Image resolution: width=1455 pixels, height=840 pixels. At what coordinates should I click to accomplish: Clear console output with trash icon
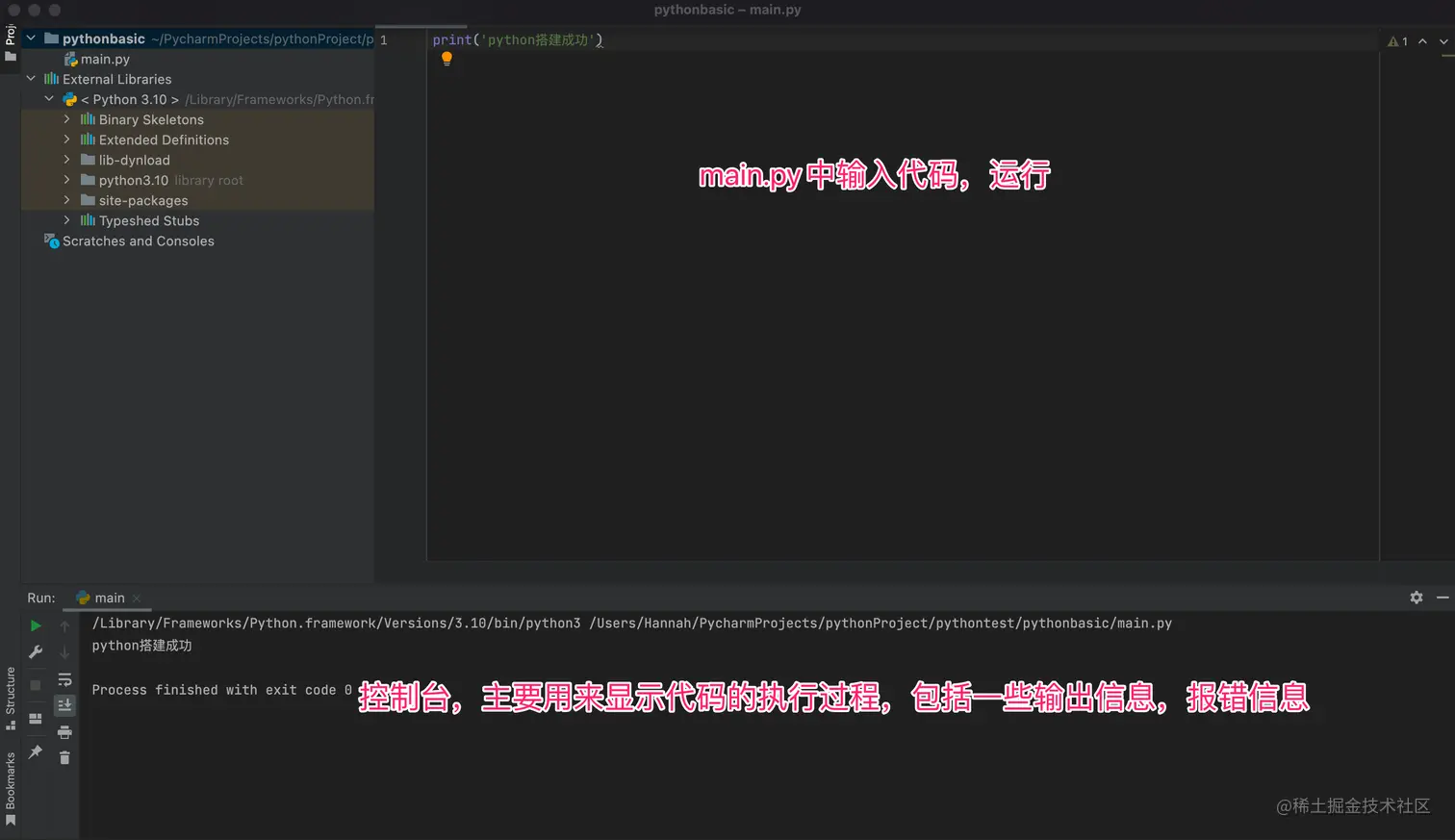(64, 758)
